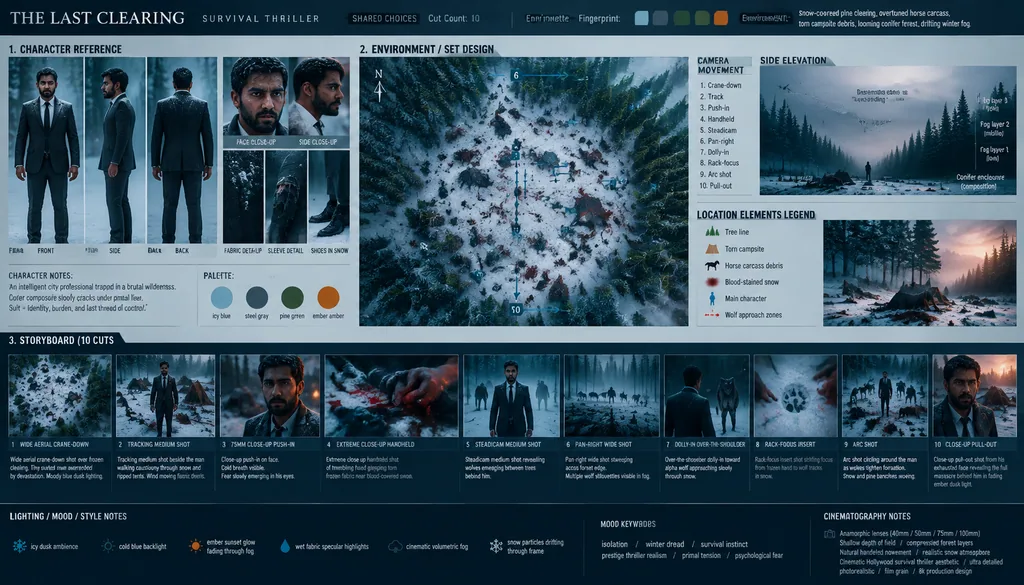Open the Pan-Right Wide Shot storyboard thumbnail

coord(612,396)
